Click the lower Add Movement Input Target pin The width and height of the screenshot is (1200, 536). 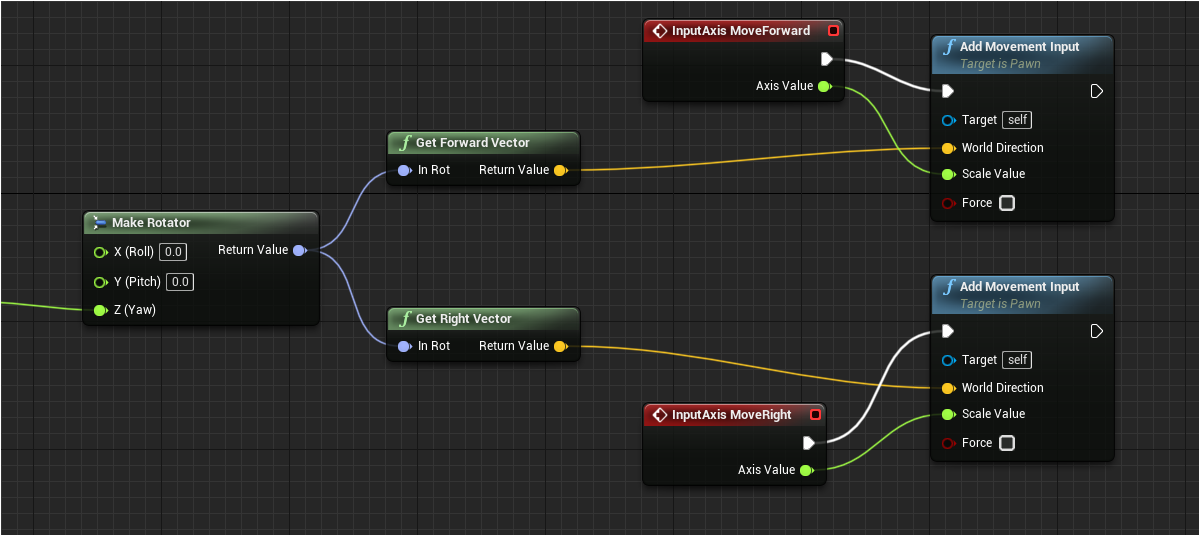(948, 360)
